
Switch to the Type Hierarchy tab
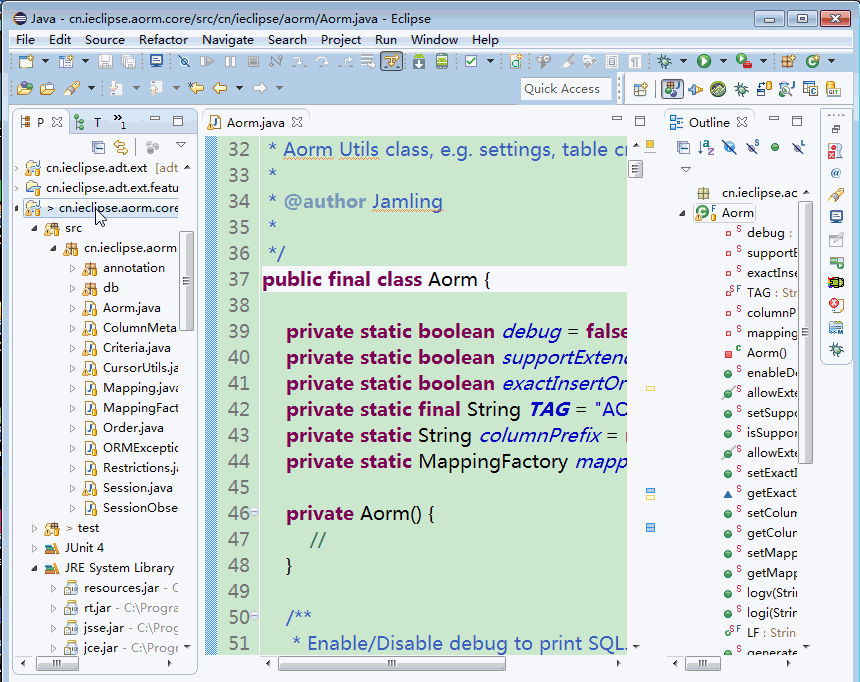[89, 122]
